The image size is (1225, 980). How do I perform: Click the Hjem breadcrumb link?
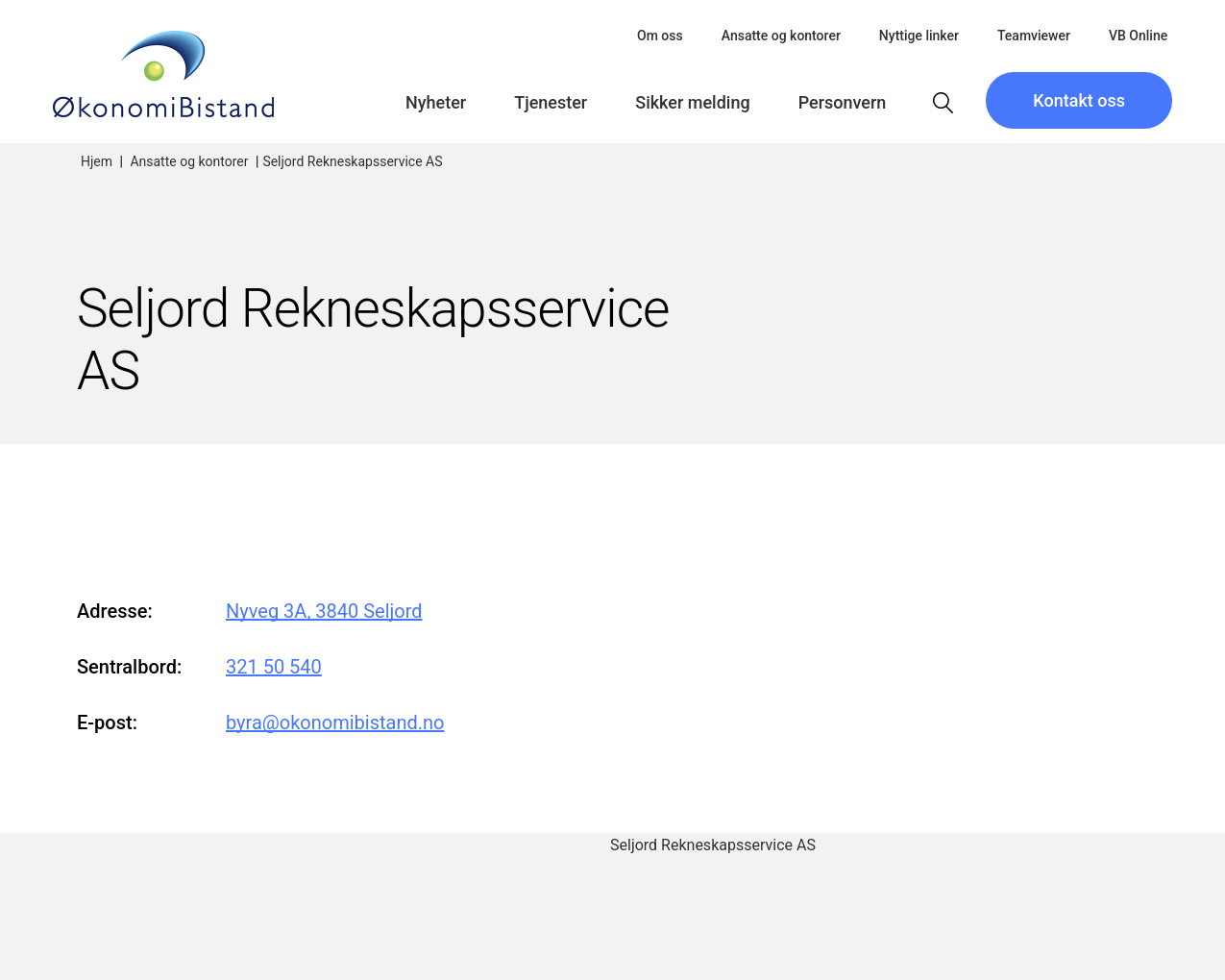click(x=96, y=161)
